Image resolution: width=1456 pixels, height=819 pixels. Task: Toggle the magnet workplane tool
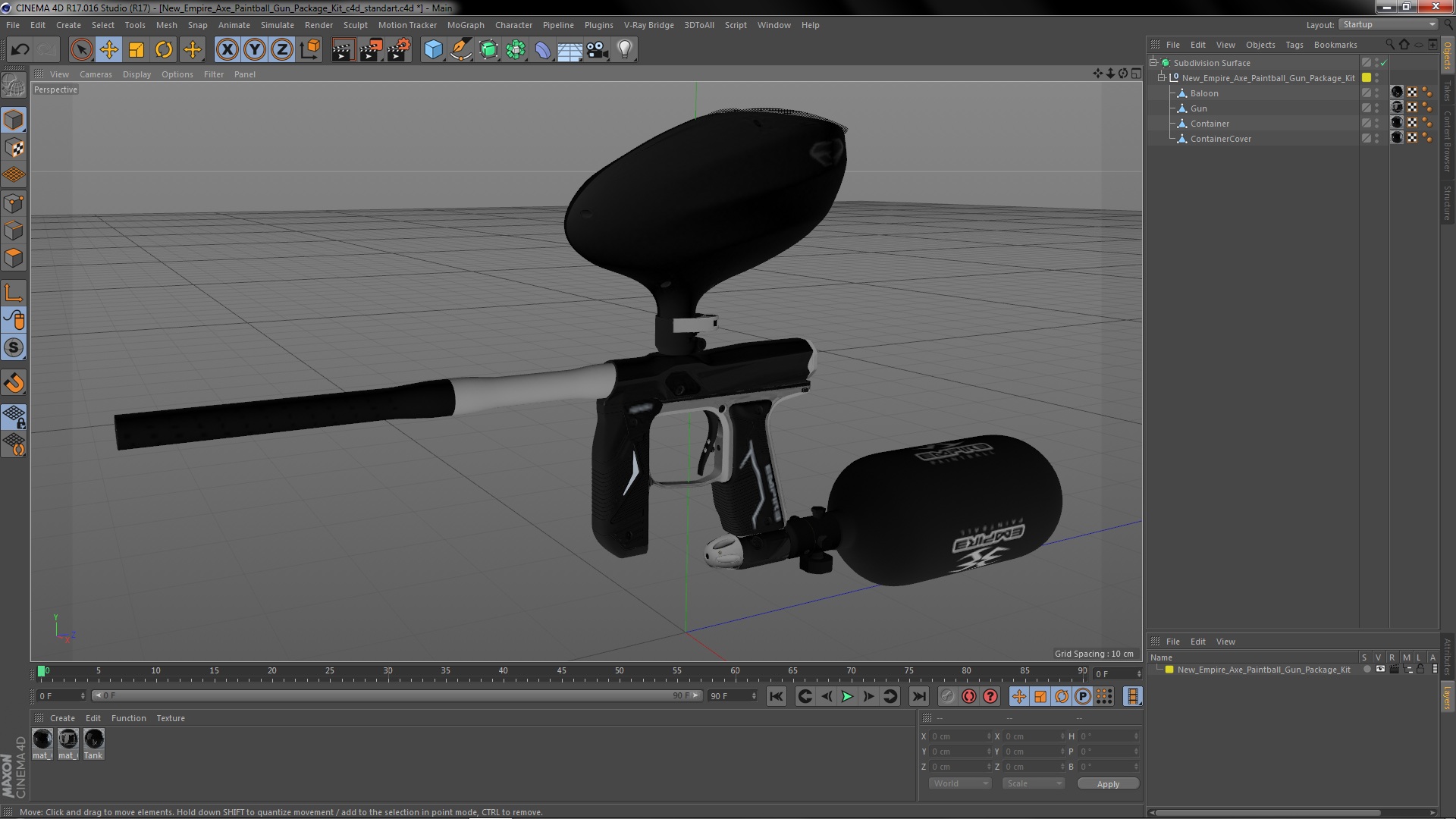pyautogui.click(x=14, y=383)
